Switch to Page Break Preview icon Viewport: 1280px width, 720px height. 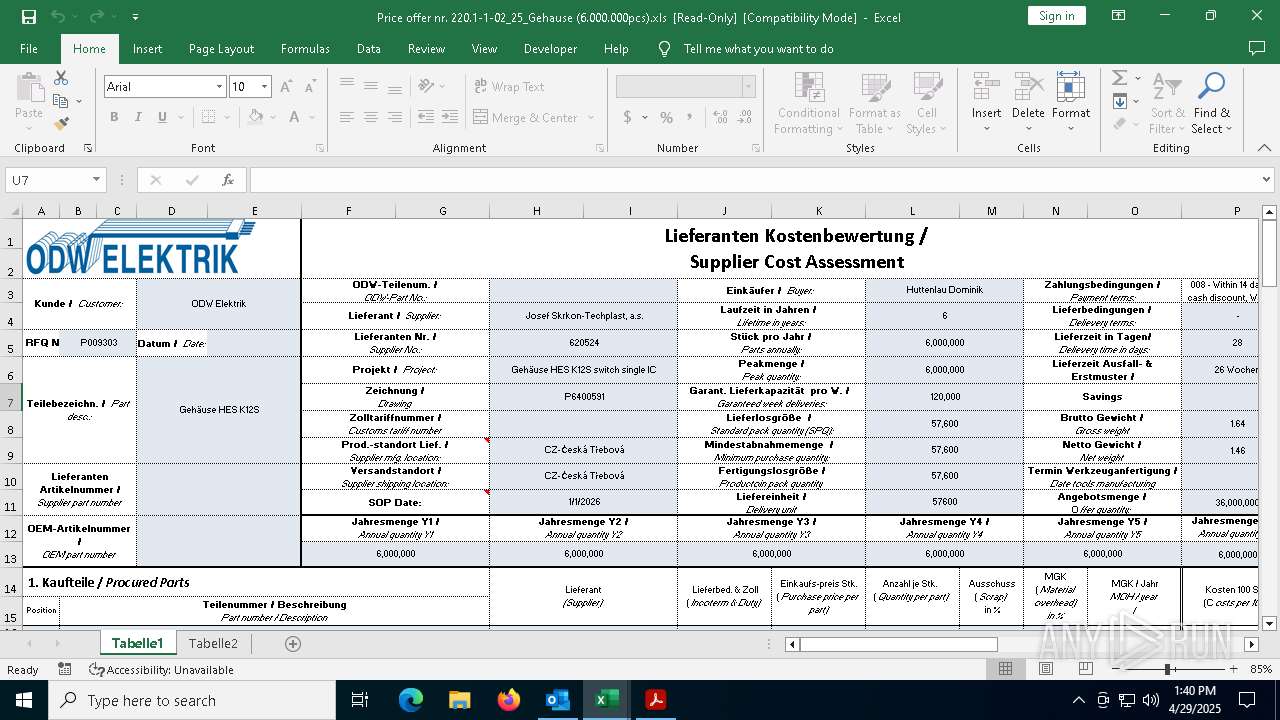tap(1084, 669)
